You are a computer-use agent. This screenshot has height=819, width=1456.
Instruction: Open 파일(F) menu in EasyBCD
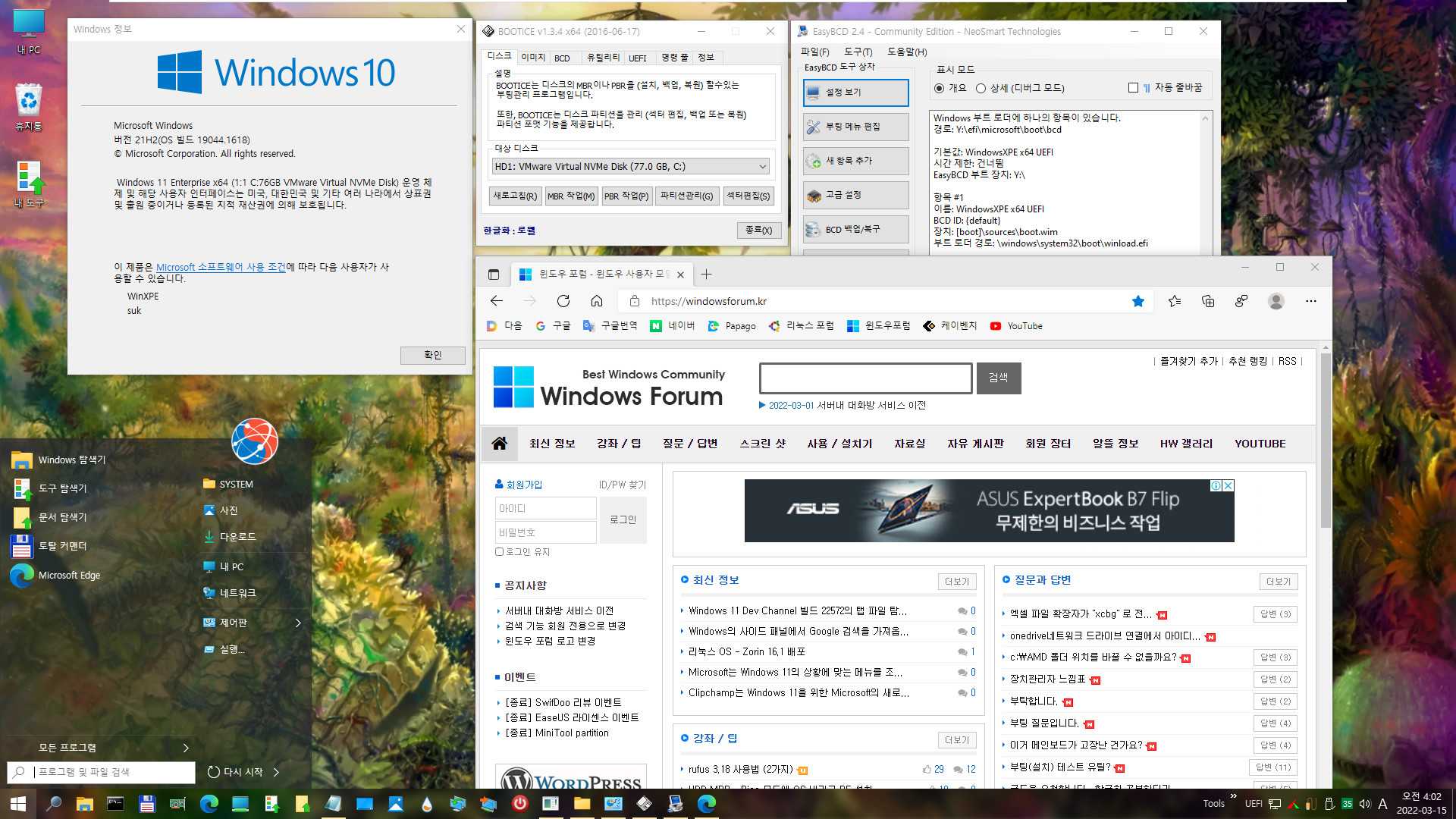coord(815,52)
